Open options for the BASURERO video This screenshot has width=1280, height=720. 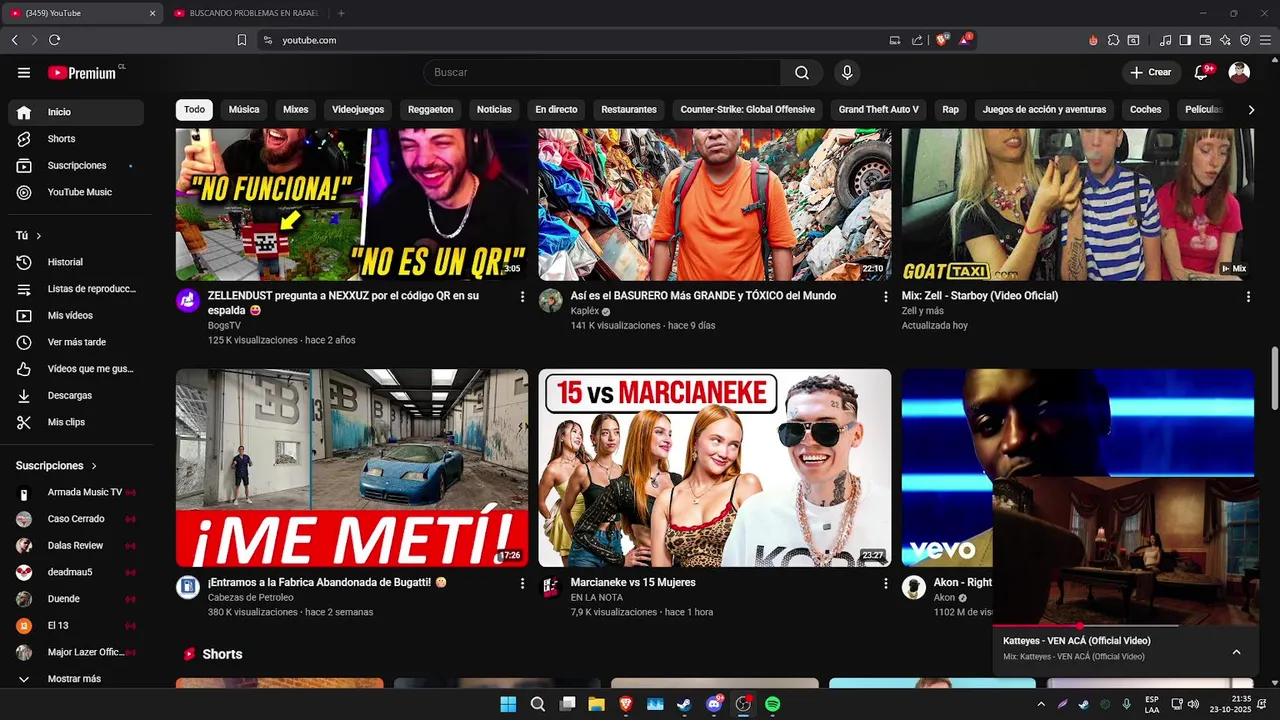[x=885, y=297]
